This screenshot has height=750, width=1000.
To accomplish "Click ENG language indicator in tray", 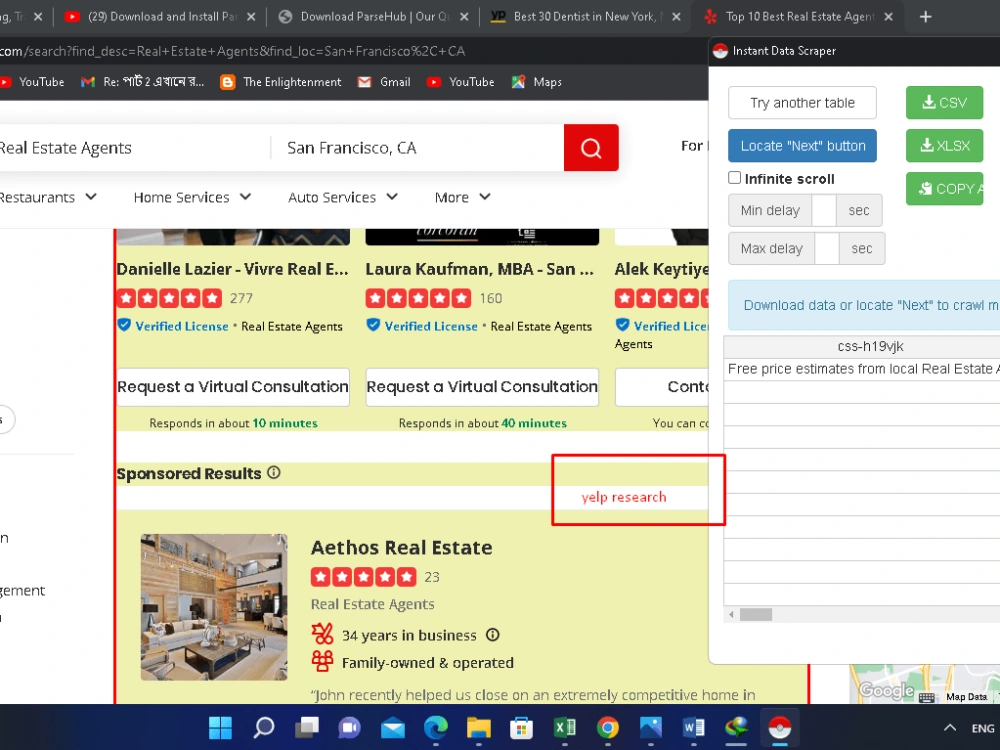I will [x=982, y=728].
